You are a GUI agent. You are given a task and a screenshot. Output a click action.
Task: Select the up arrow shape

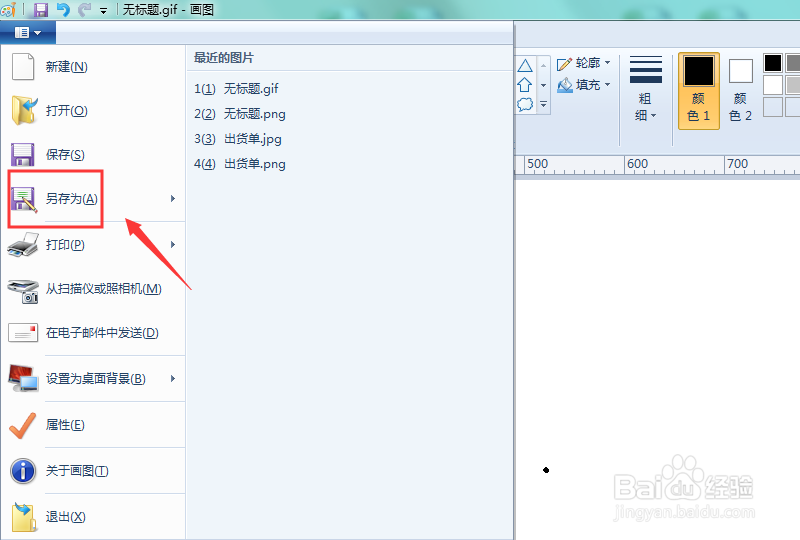pyautogui.click(x=524, y=85)
